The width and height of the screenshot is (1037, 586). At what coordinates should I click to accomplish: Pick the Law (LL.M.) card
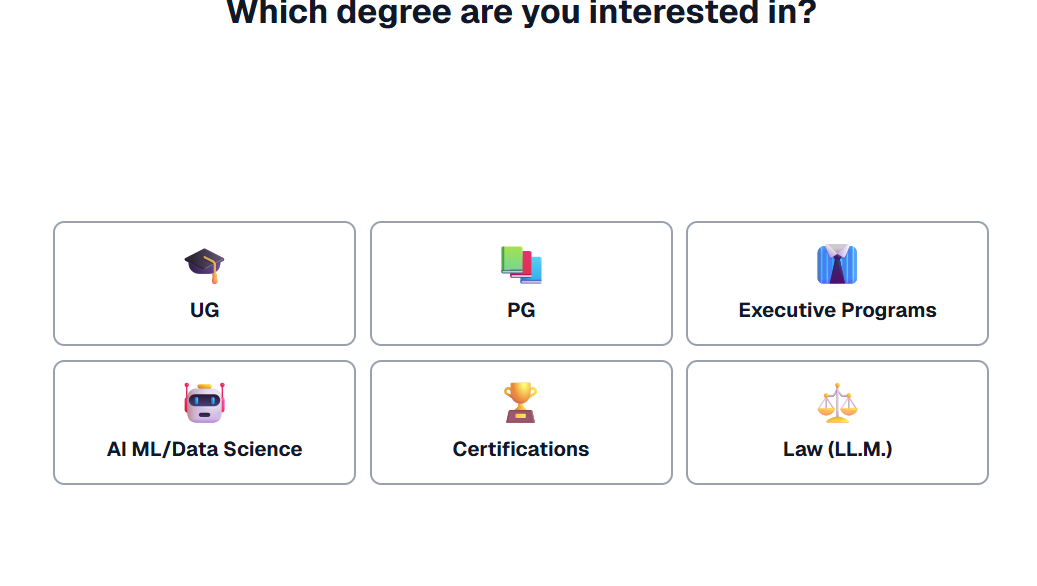(837, 423)
